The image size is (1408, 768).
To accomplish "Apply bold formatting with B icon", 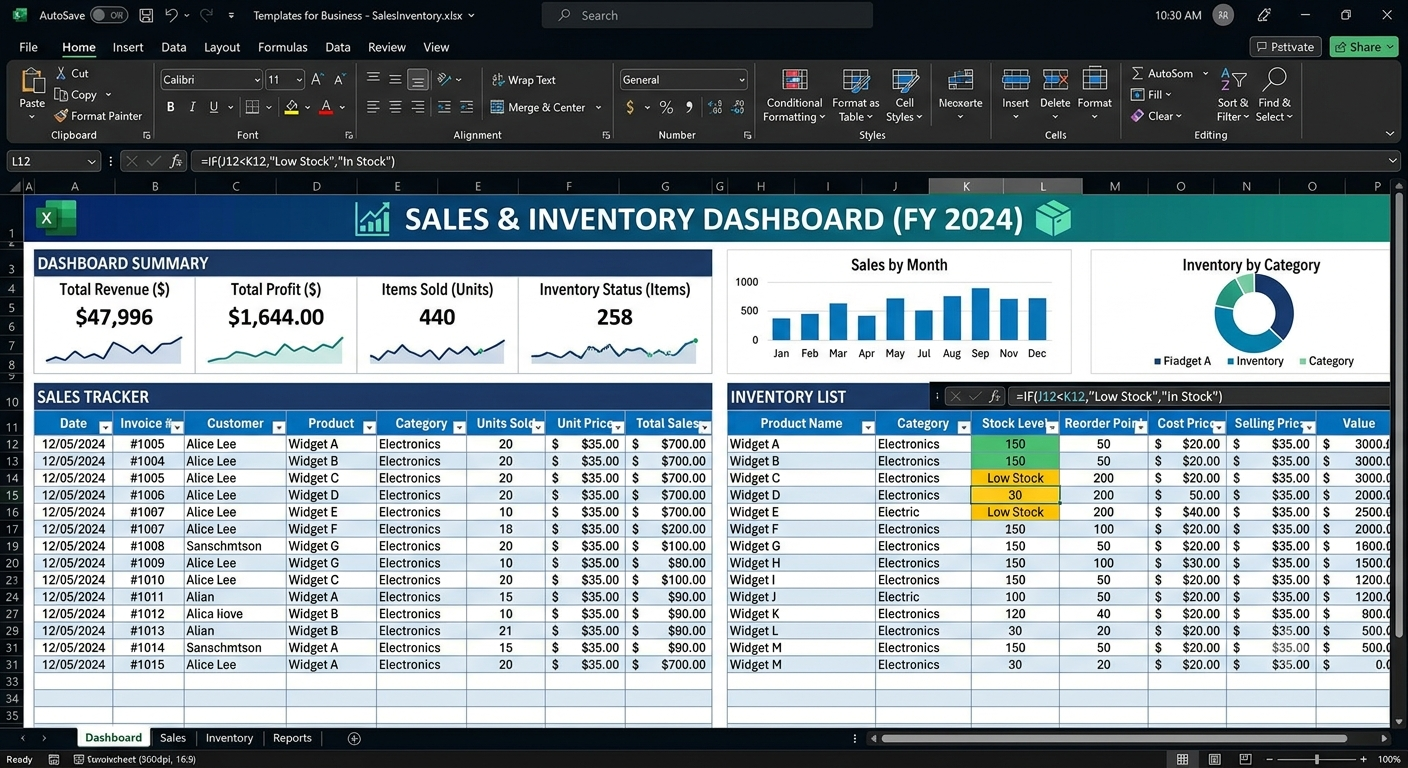I will 170,107.
